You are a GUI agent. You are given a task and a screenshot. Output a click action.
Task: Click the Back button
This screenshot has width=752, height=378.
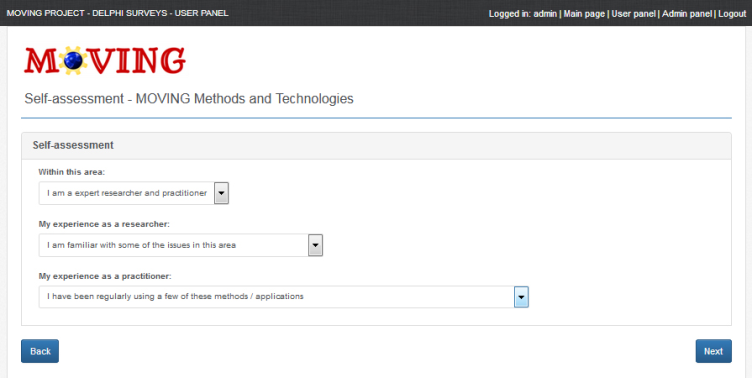coord(40,351)
